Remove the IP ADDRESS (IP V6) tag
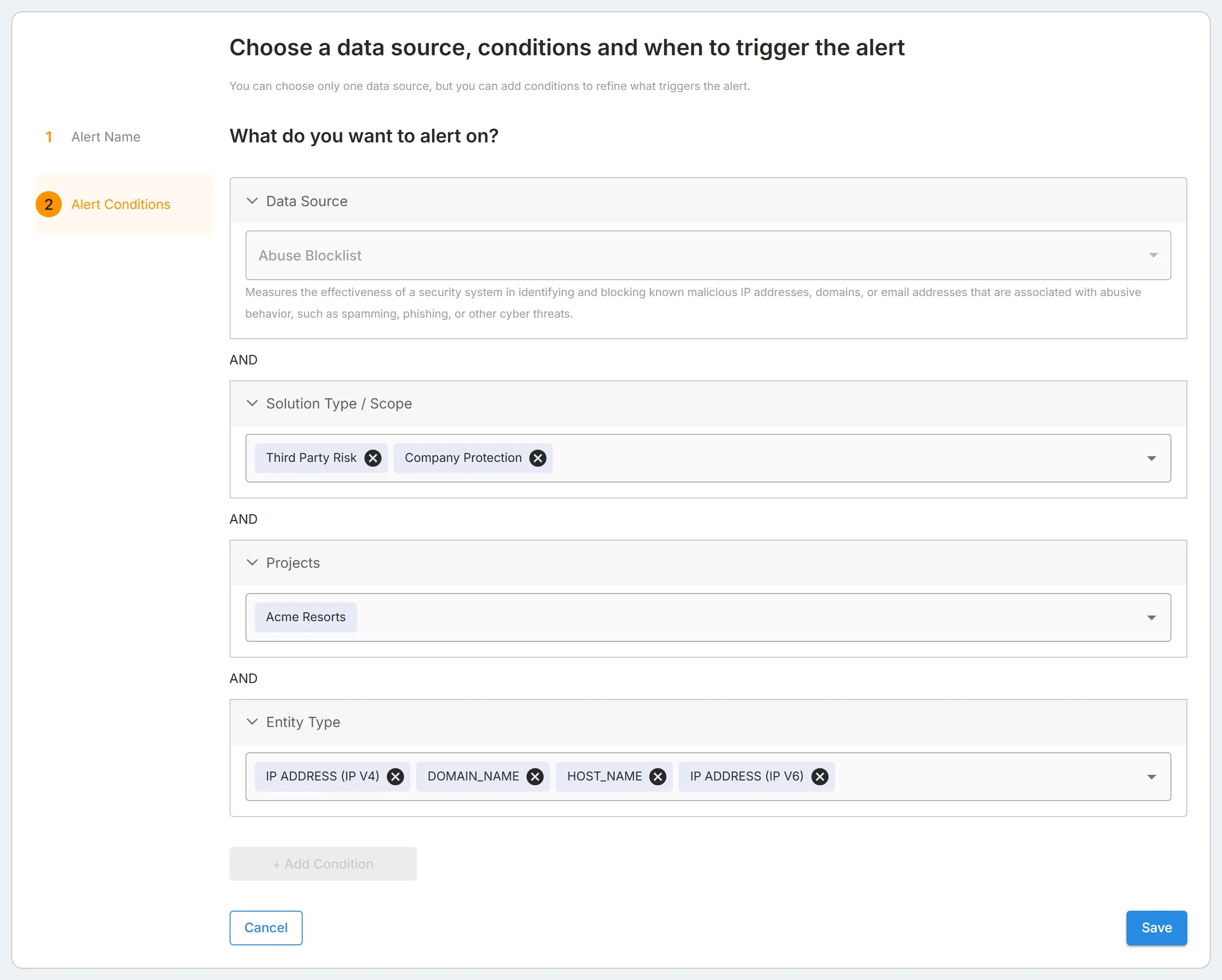 [820, 777]
